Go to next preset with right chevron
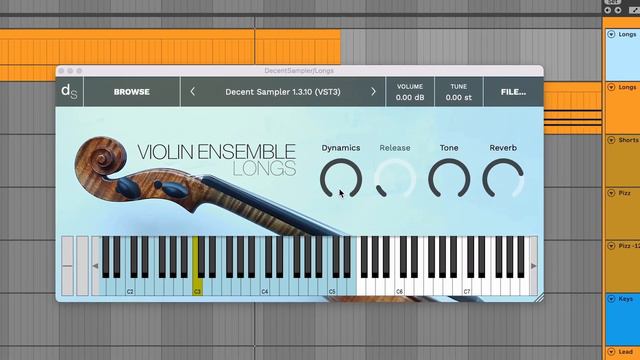Screen dimensions: 640x360 (x=373, y=92)
